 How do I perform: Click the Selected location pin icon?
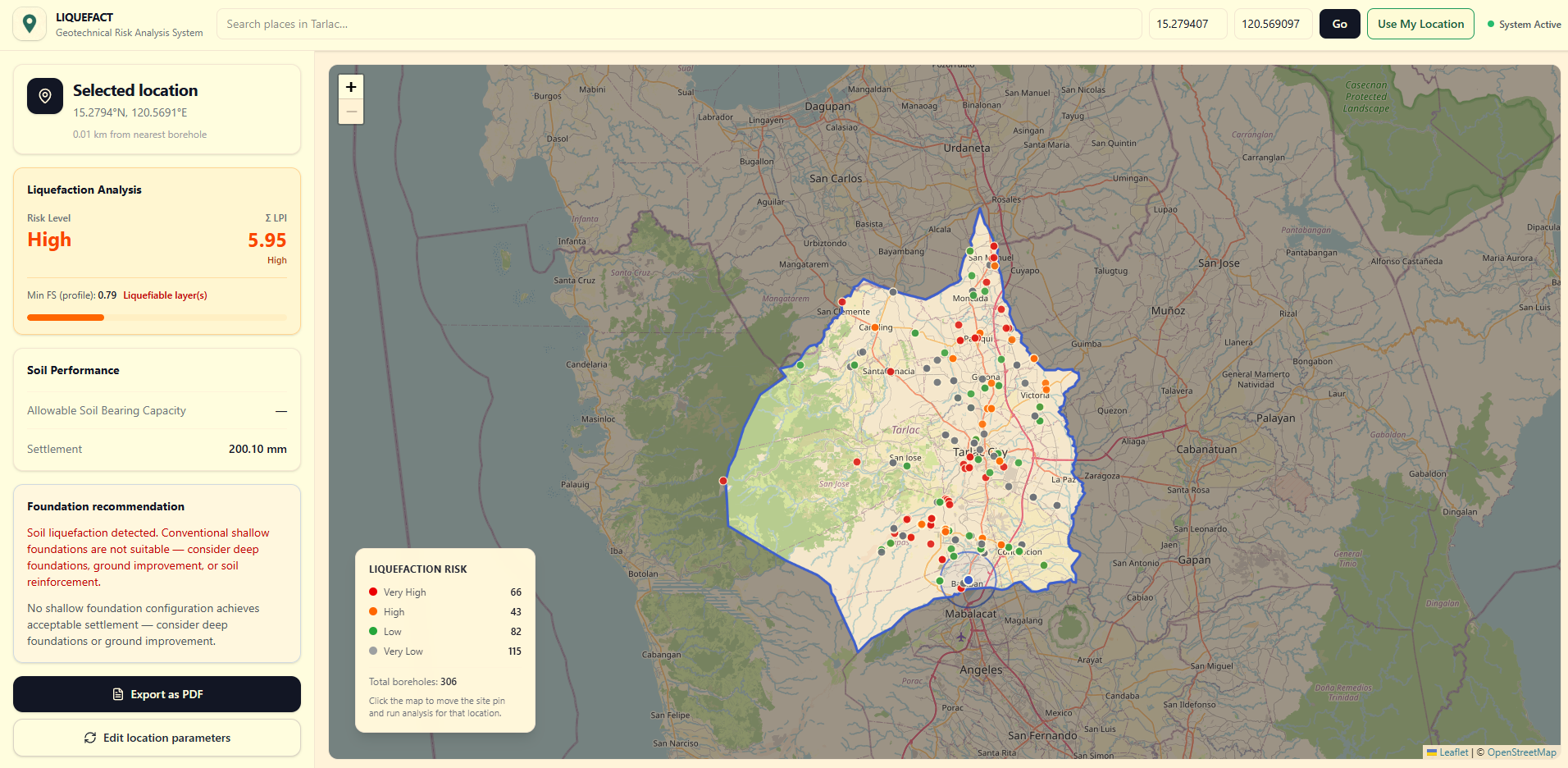tap(45, 96)
